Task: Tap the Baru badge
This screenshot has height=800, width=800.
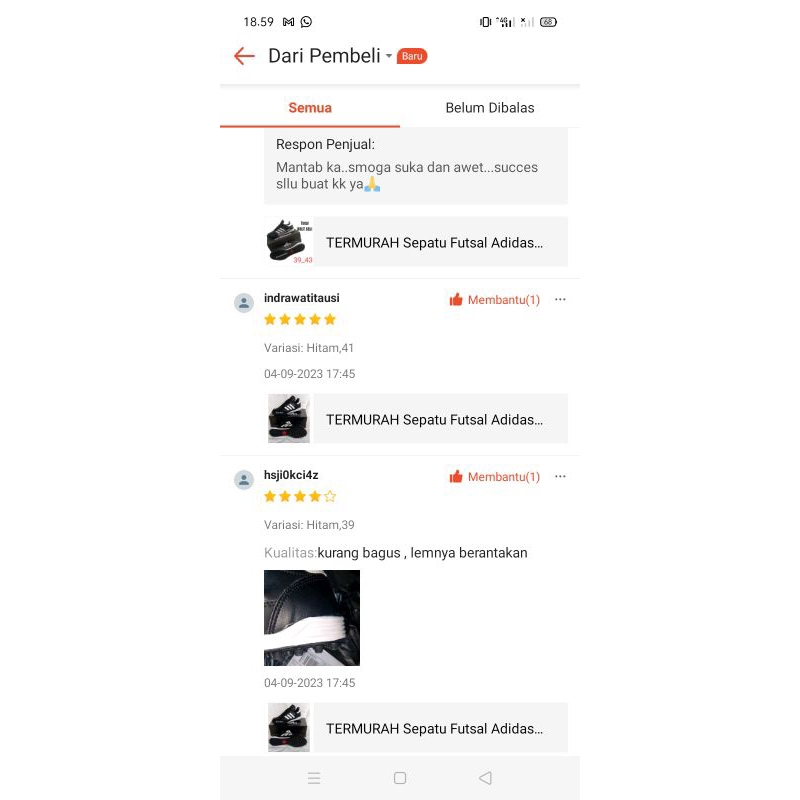Action: click(x=412, y=56)
